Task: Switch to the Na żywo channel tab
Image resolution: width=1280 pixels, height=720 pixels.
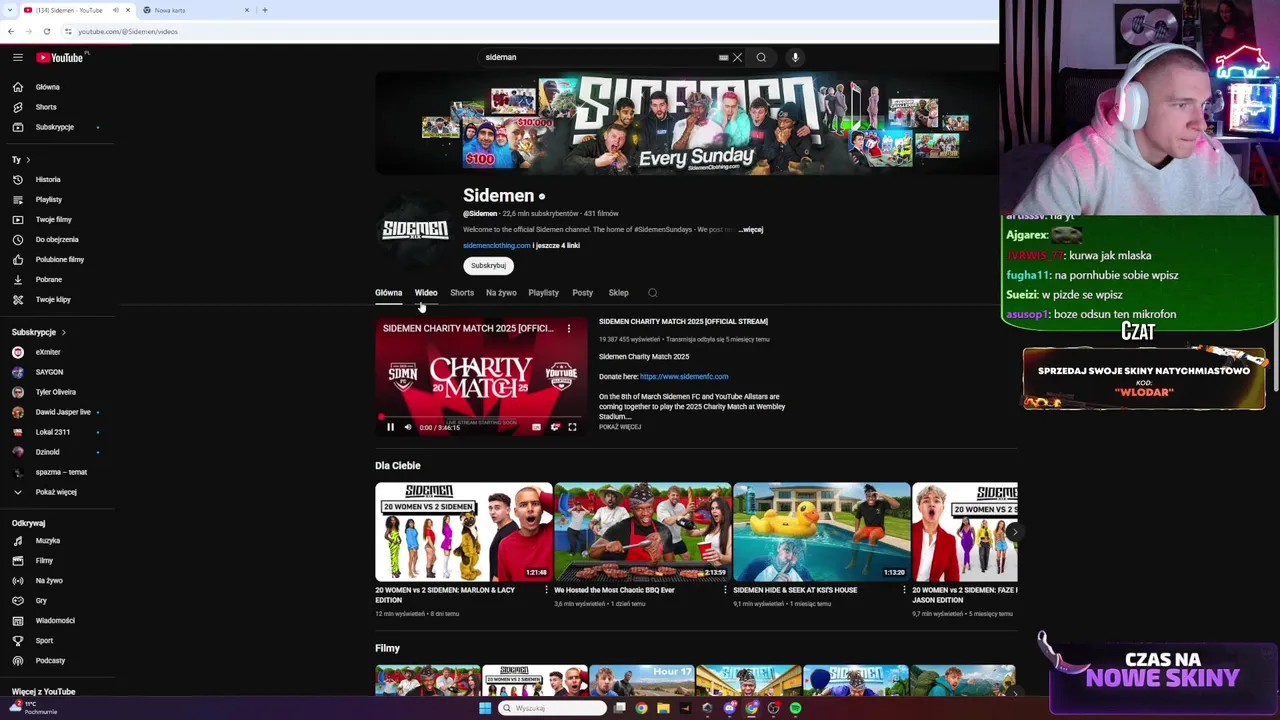Action: click(501, 293)
